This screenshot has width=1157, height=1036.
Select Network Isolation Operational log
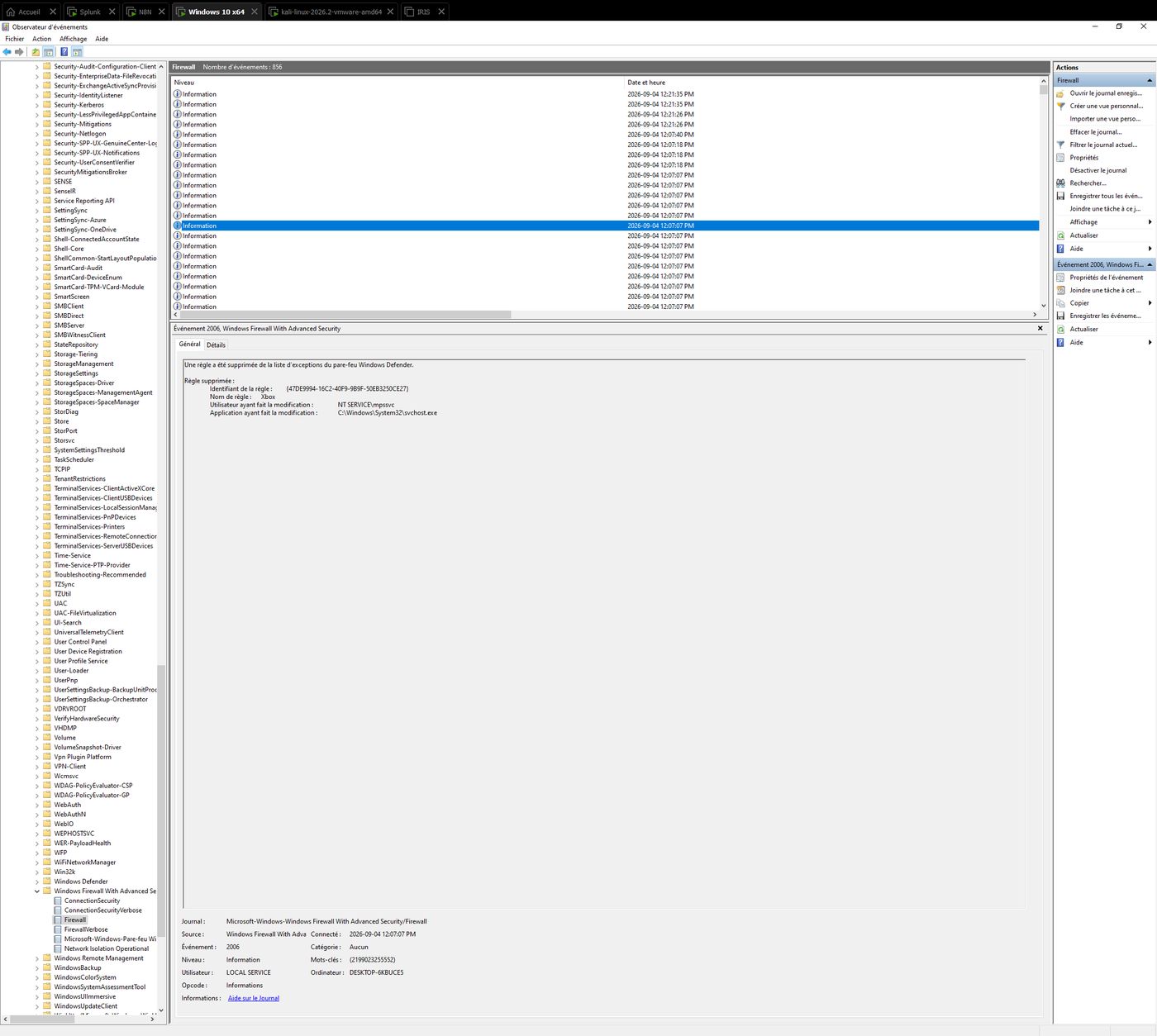[107, 948]
